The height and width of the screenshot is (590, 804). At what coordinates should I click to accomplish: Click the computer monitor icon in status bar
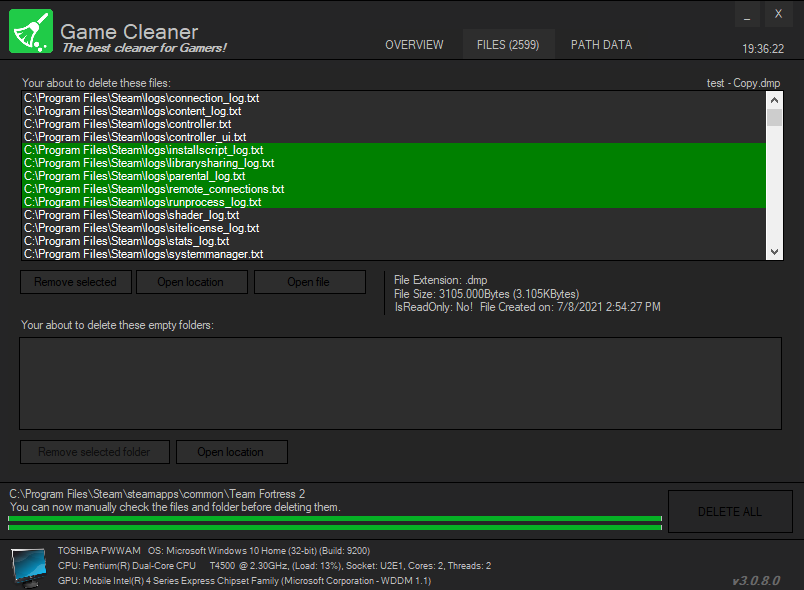click(29, 567)
